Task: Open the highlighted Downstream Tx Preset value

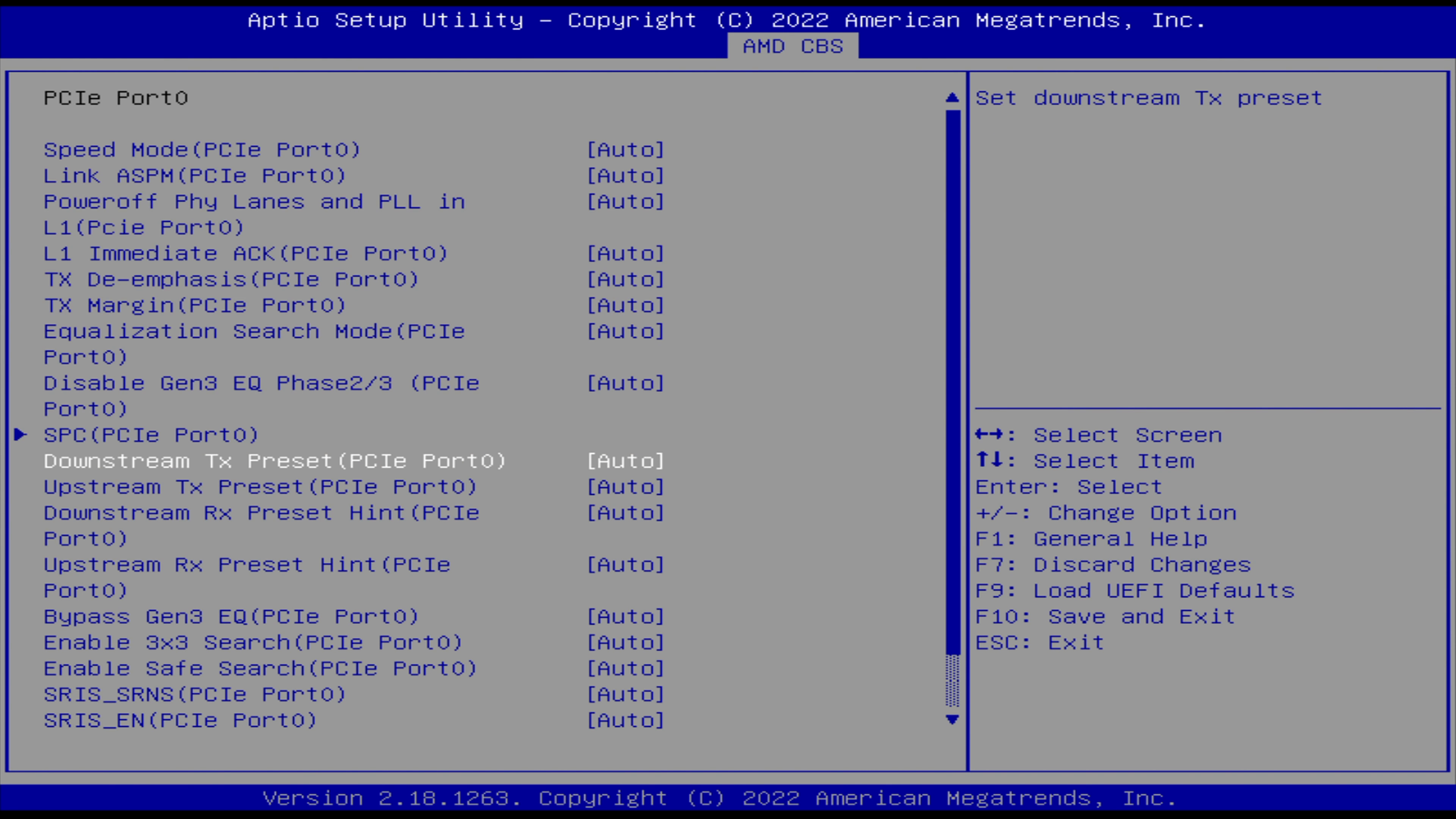Action: 626,461
